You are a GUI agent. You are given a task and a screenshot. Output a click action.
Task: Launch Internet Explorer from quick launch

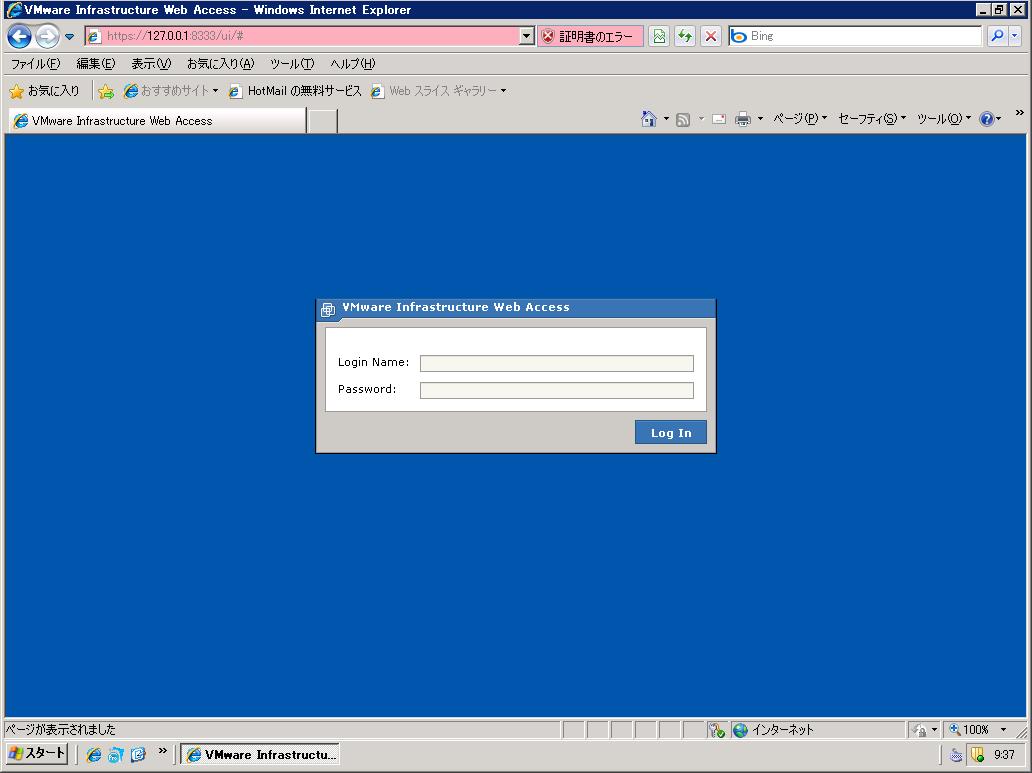93,755
